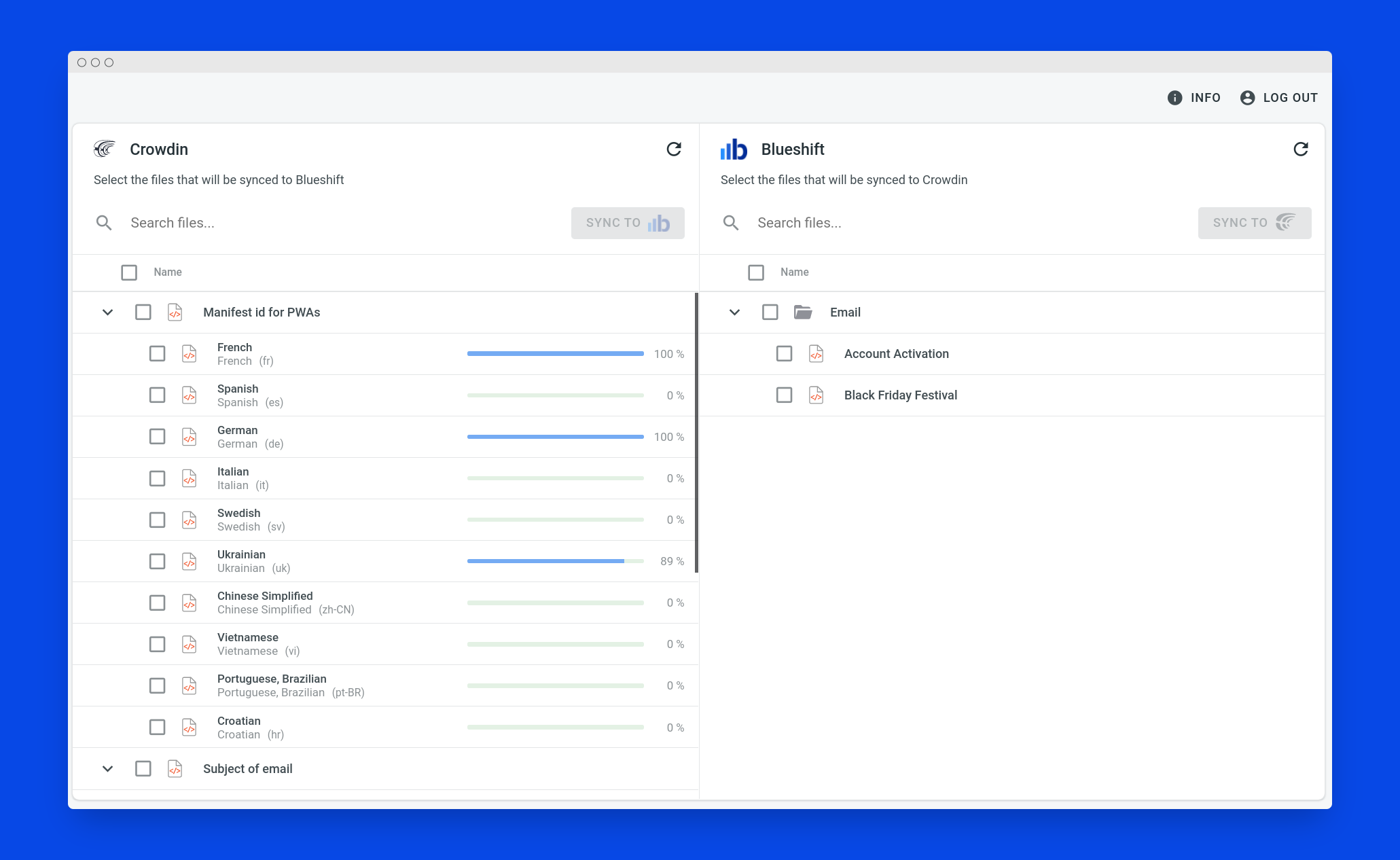Click the German row file icon
The height and width of the screenshot is (860, 1400).
(189, 437)
